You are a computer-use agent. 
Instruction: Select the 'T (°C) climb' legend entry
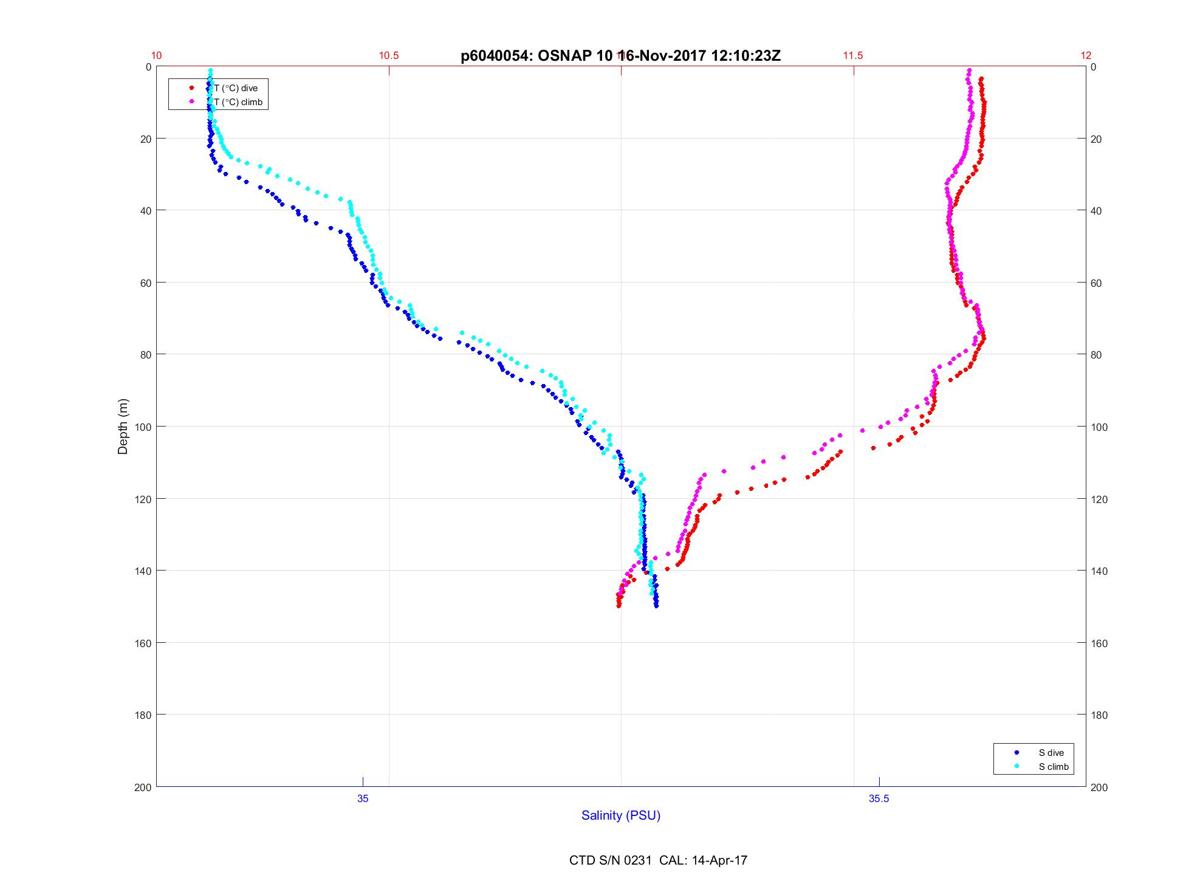(x=238, y=102)
